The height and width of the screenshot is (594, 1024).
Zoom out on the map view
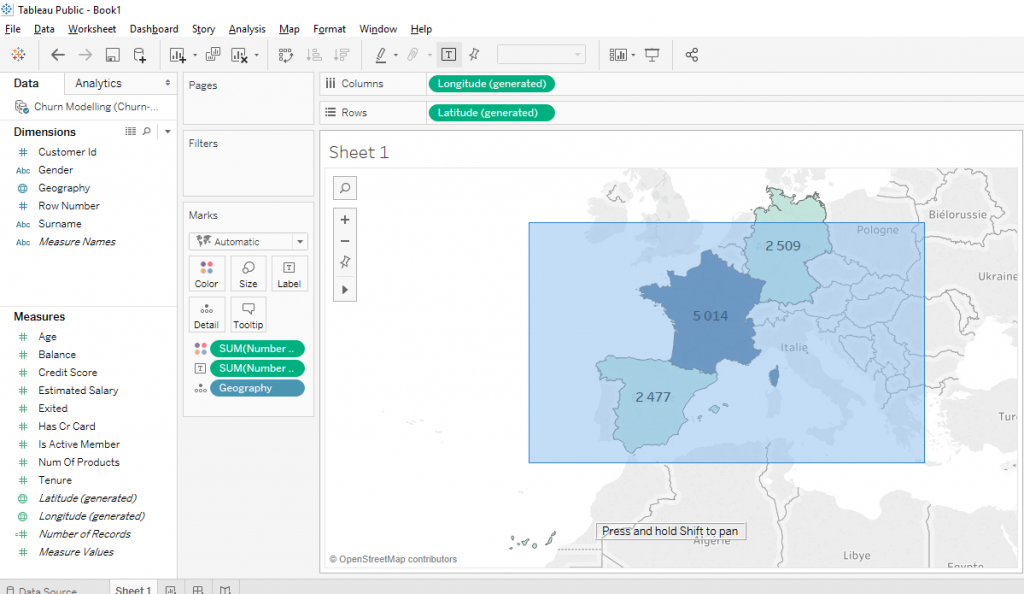point(345,241)
